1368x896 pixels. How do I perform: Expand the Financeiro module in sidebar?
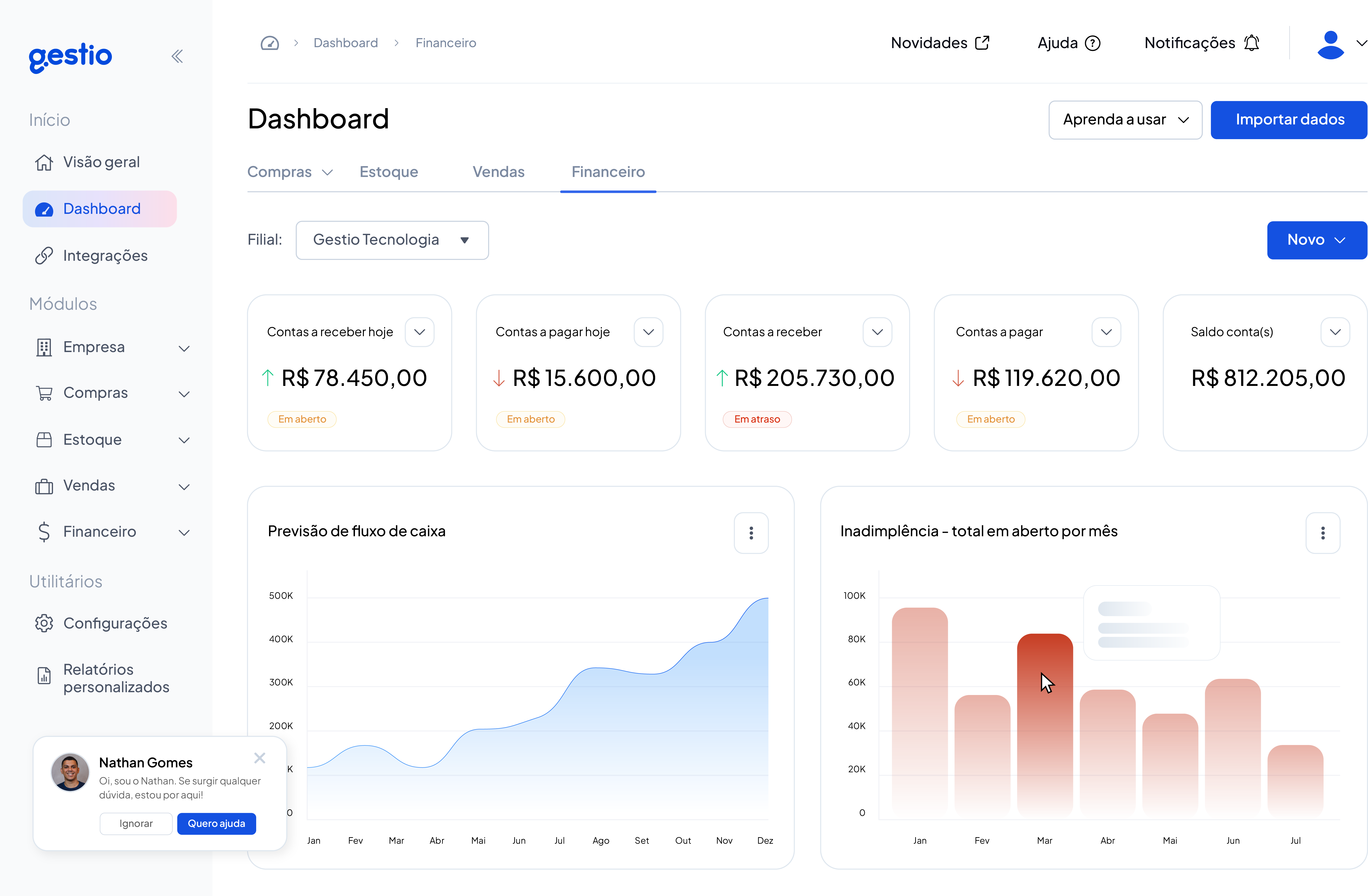[x=184, y=532]
